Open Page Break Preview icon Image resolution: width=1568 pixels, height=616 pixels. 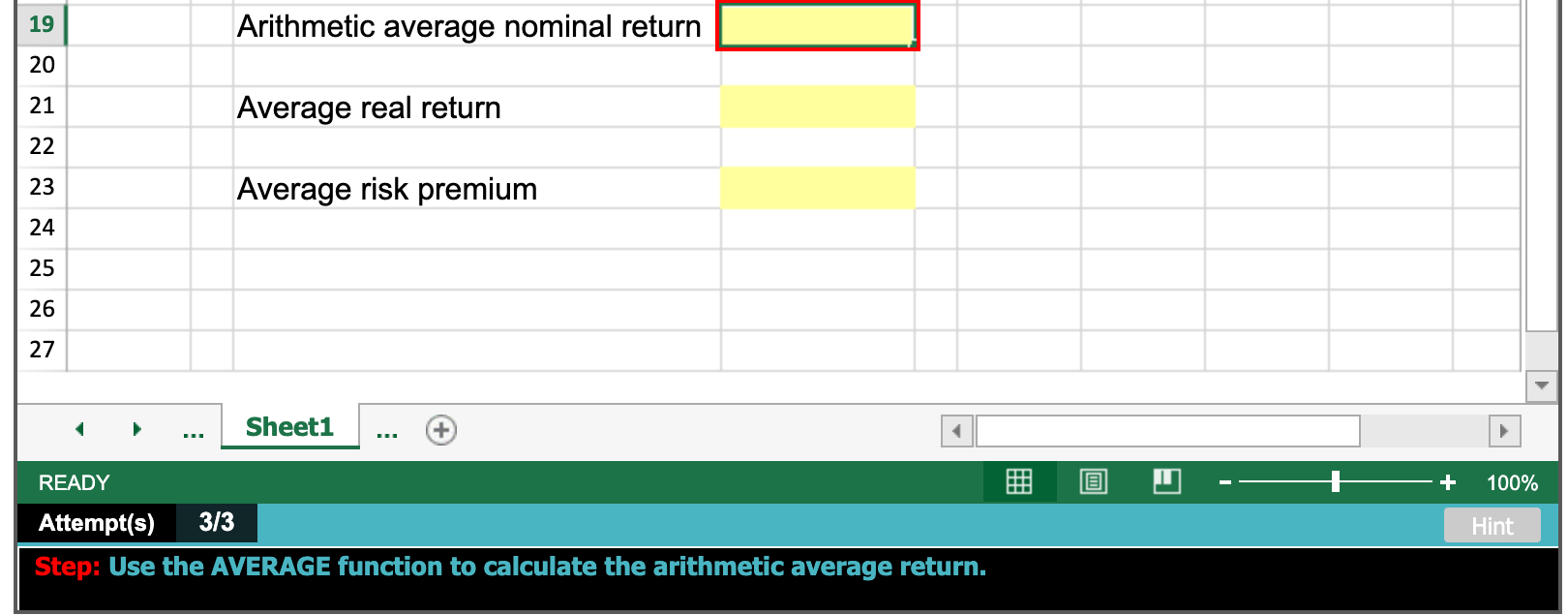coord(1165,482)
